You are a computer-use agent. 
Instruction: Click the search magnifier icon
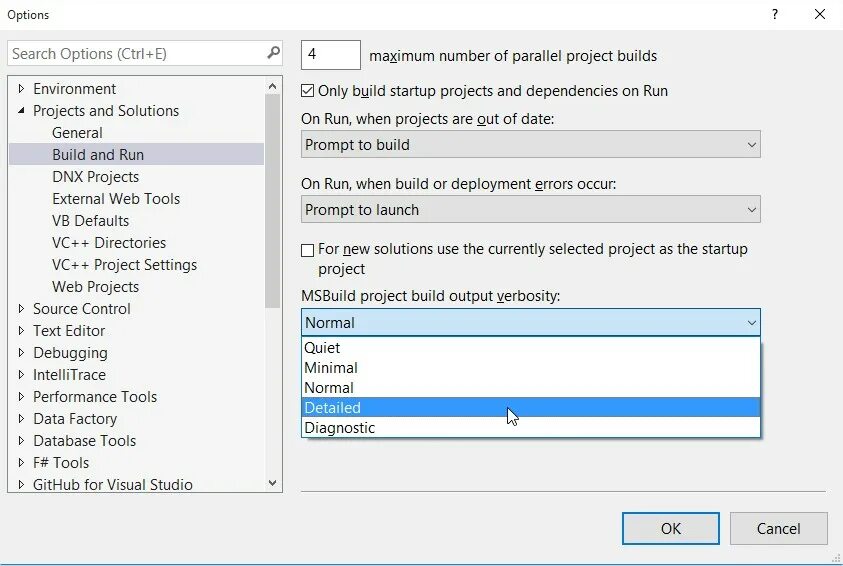click(x=273, y=53)
